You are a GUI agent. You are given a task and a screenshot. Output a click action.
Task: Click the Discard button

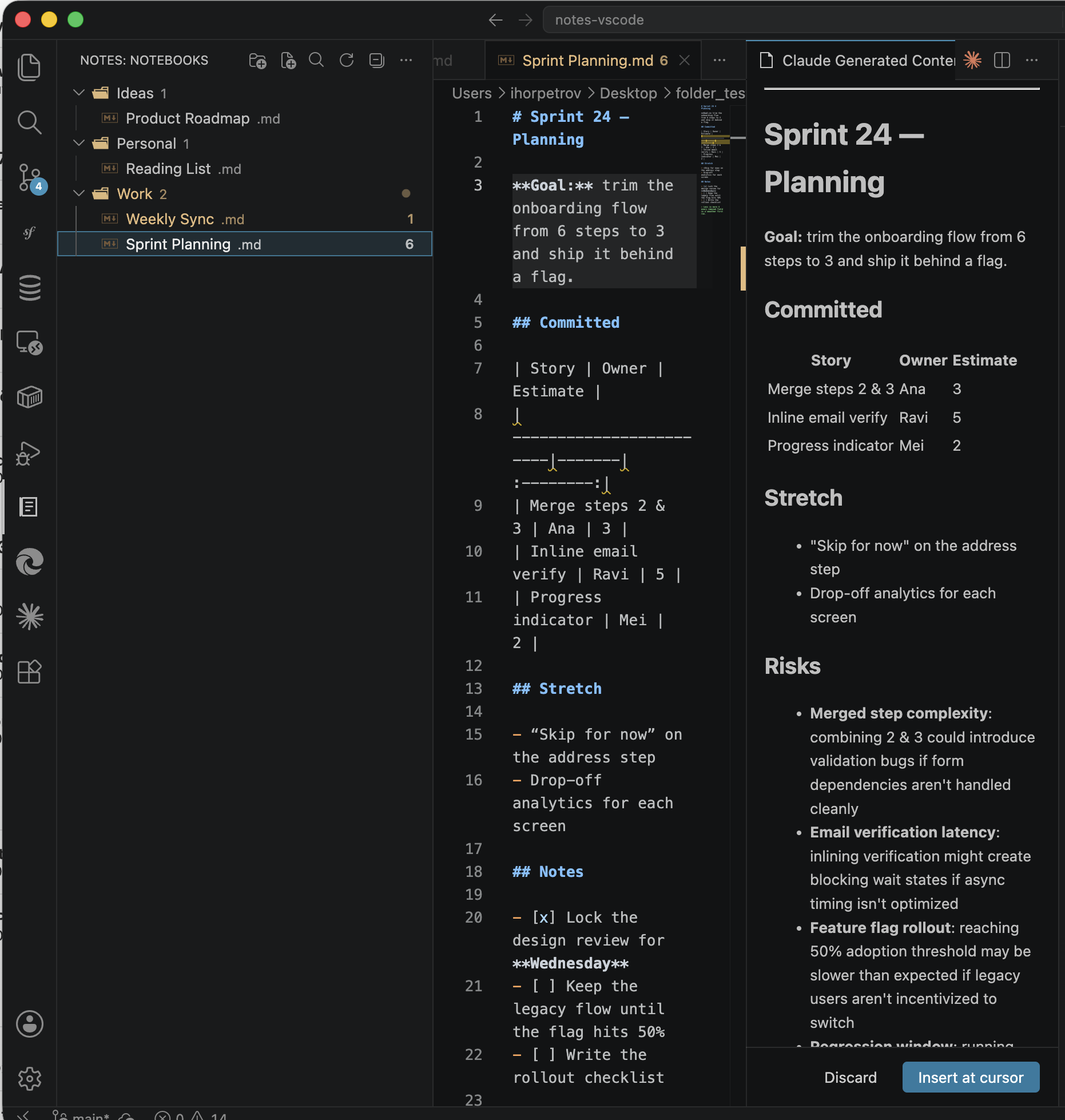pyautogui.click(x=850, y=1078)
